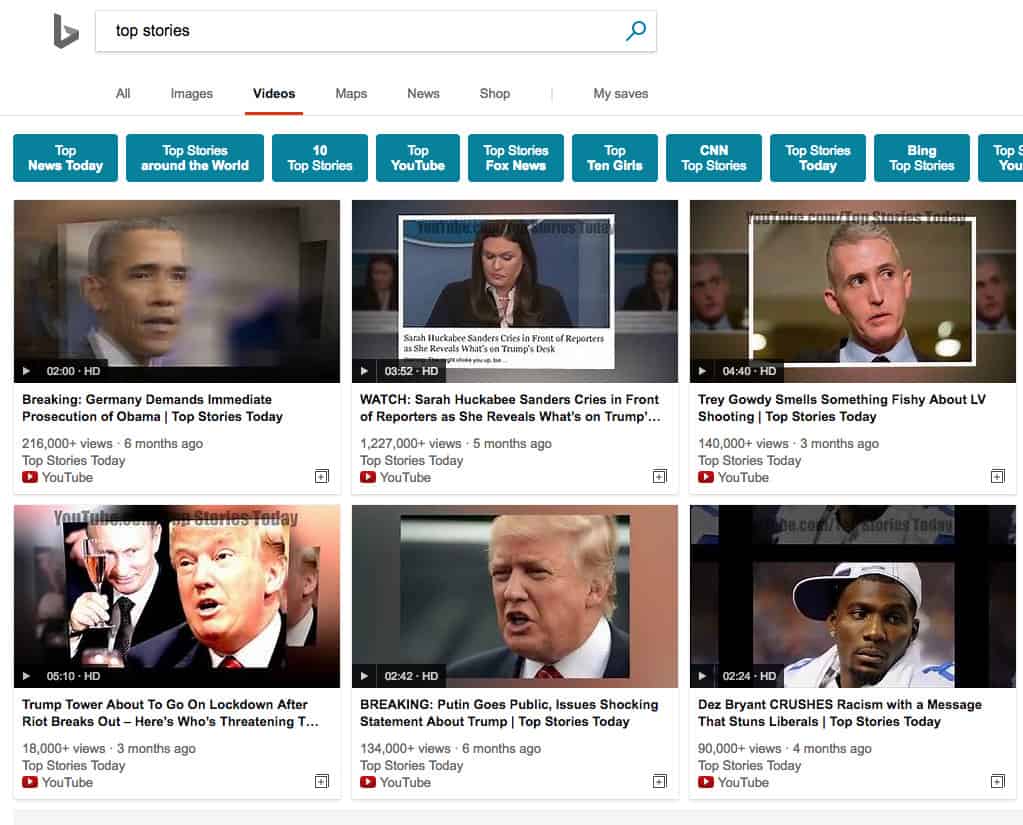Play the Sarah Huckabee Sanders video icon
The width and height of the screenshot is (1023, 825).
click(365, 371)
